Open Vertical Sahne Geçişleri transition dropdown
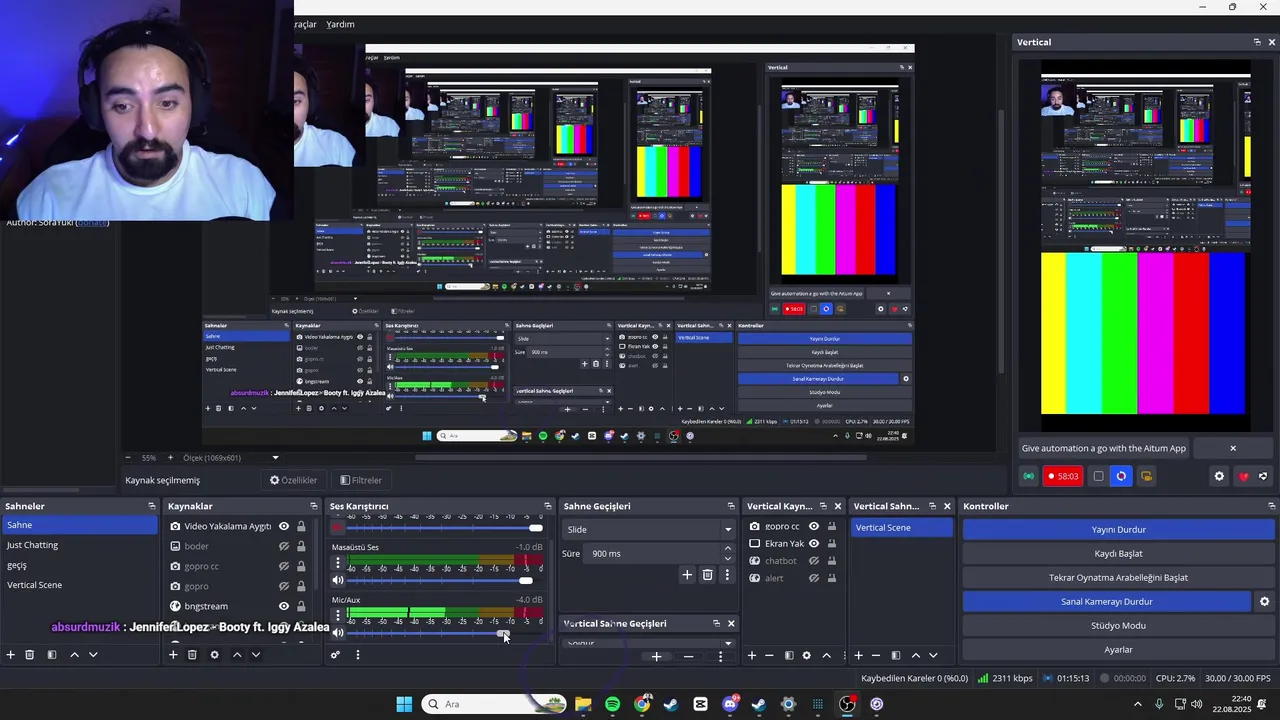The width and height of the screenshot is (1280, 720). click(x=649, y=643)
